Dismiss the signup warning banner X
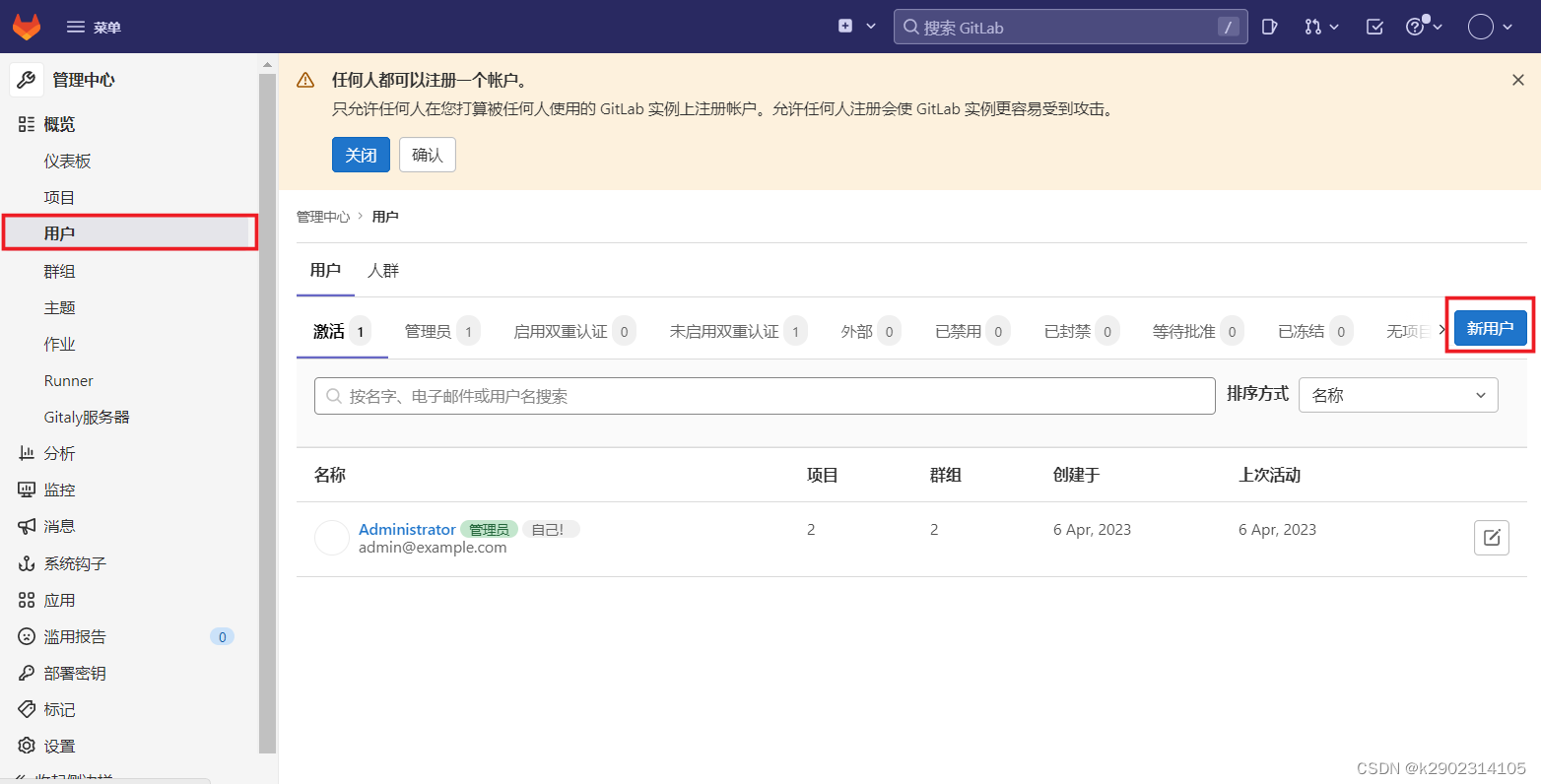 click(1517, 80)
